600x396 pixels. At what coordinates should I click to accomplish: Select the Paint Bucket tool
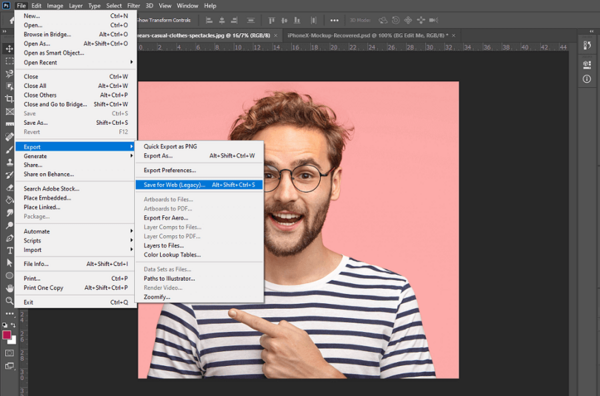pos(9,200)
